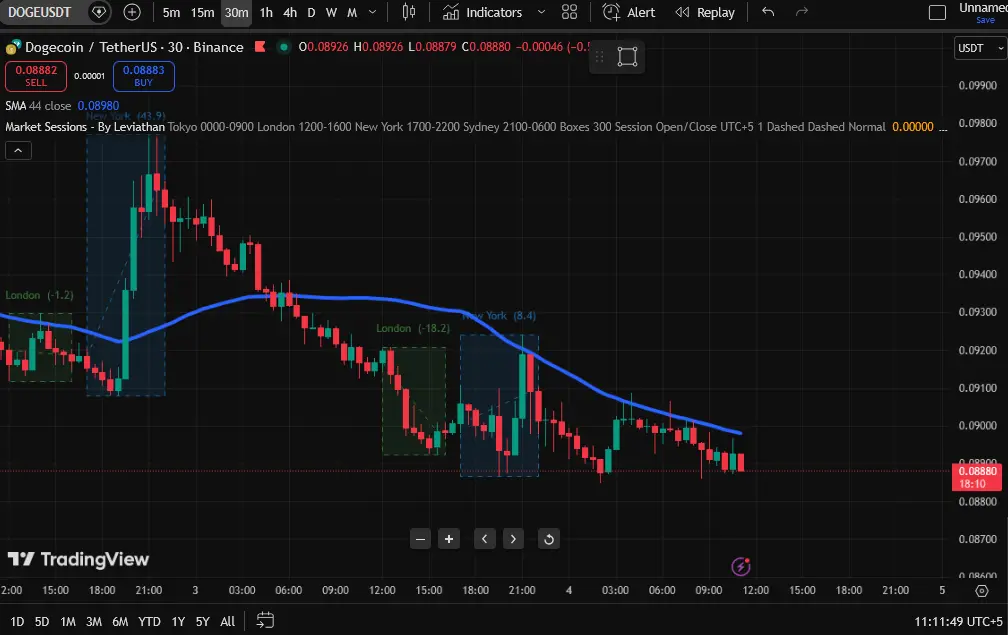Select the 5D date range
Screen dimensions: 1008x635
pyautogui.click(x=42, y=622)
